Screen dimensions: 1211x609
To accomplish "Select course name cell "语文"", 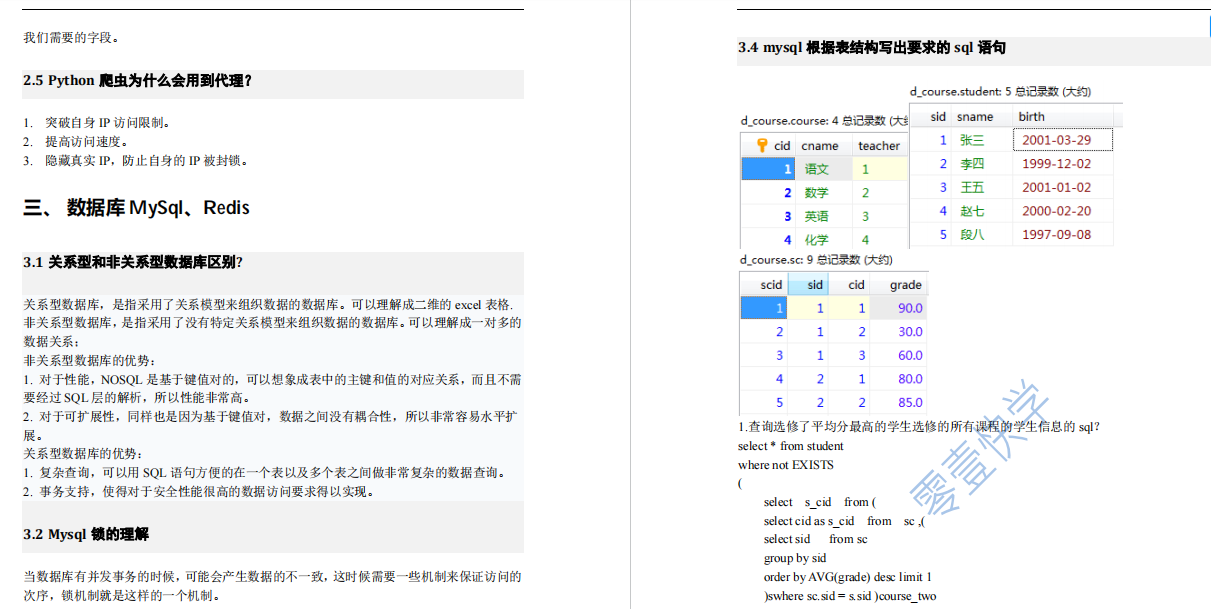I will 817,170.
